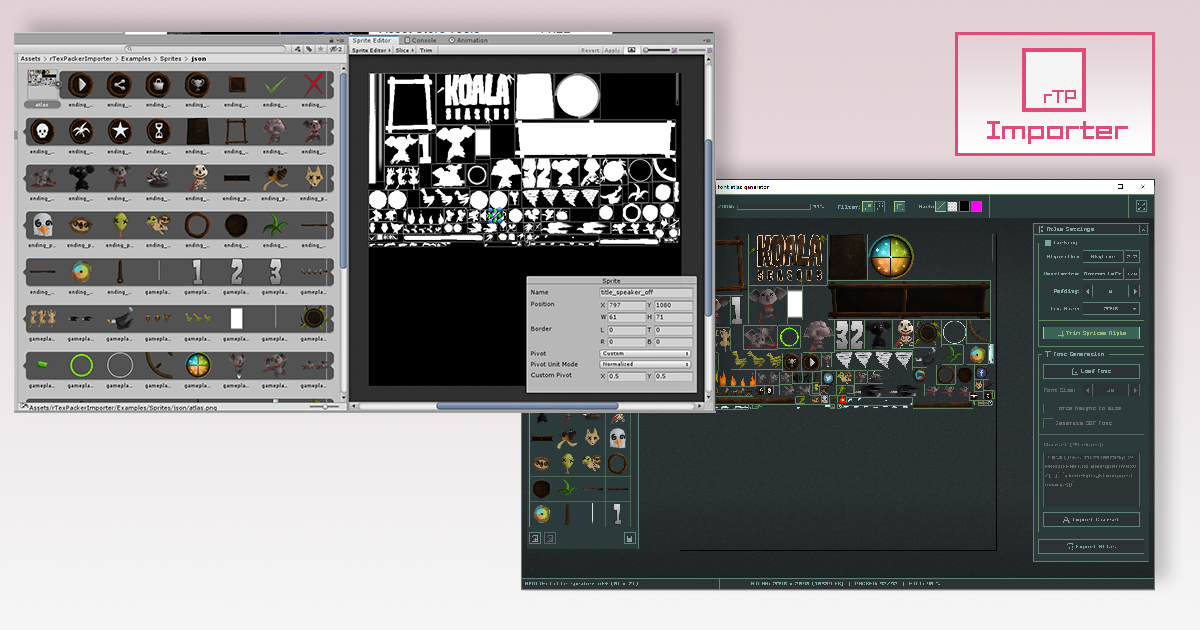Click the lock icon in the Project window
The image size is (1200, 630).
tap(331, 41)
